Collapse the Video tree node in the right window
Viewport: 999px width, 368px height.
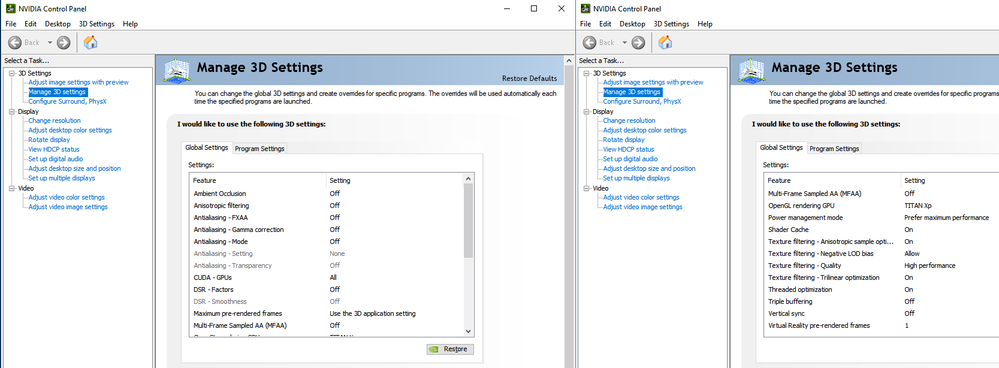coord(586,188)
